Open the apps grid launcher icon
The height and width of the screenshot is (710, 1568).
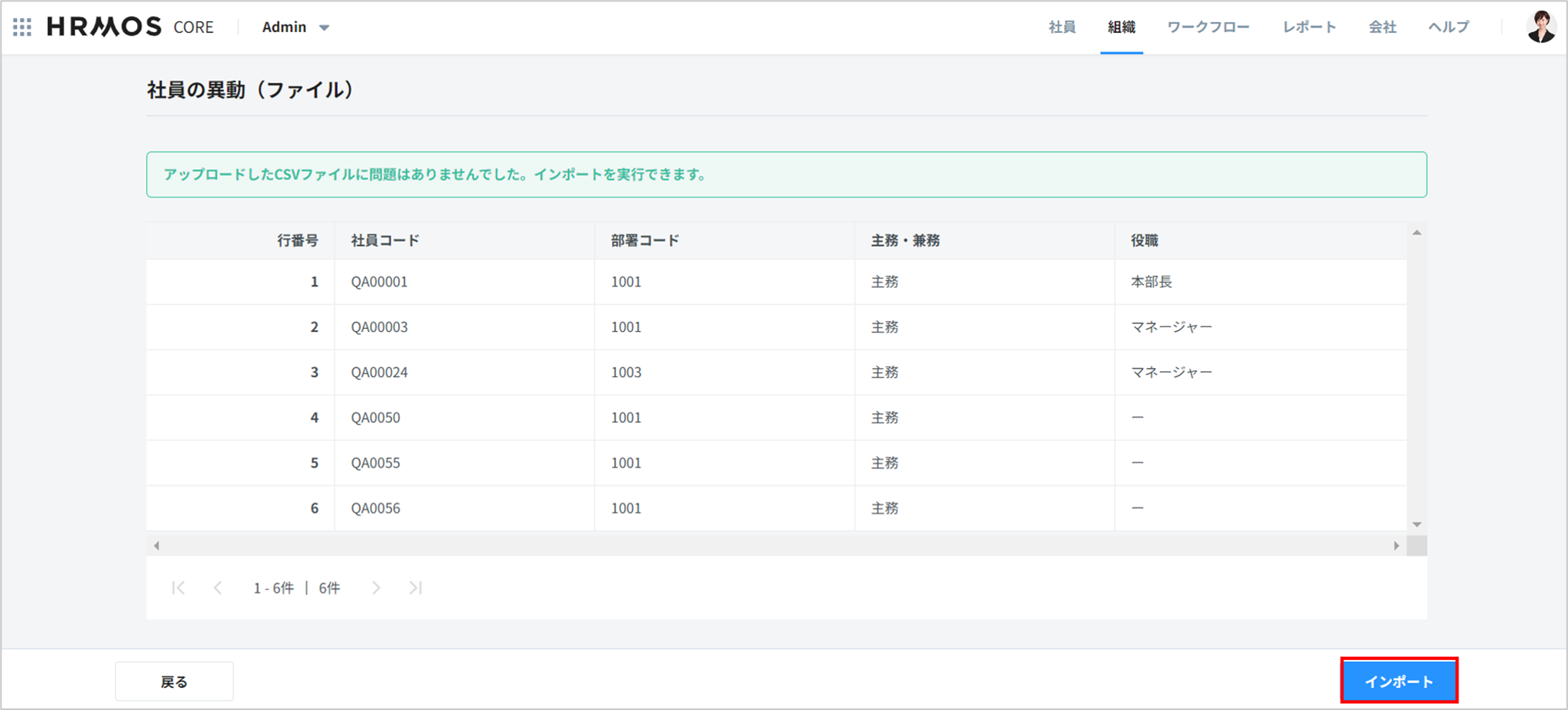click(23, 27)
